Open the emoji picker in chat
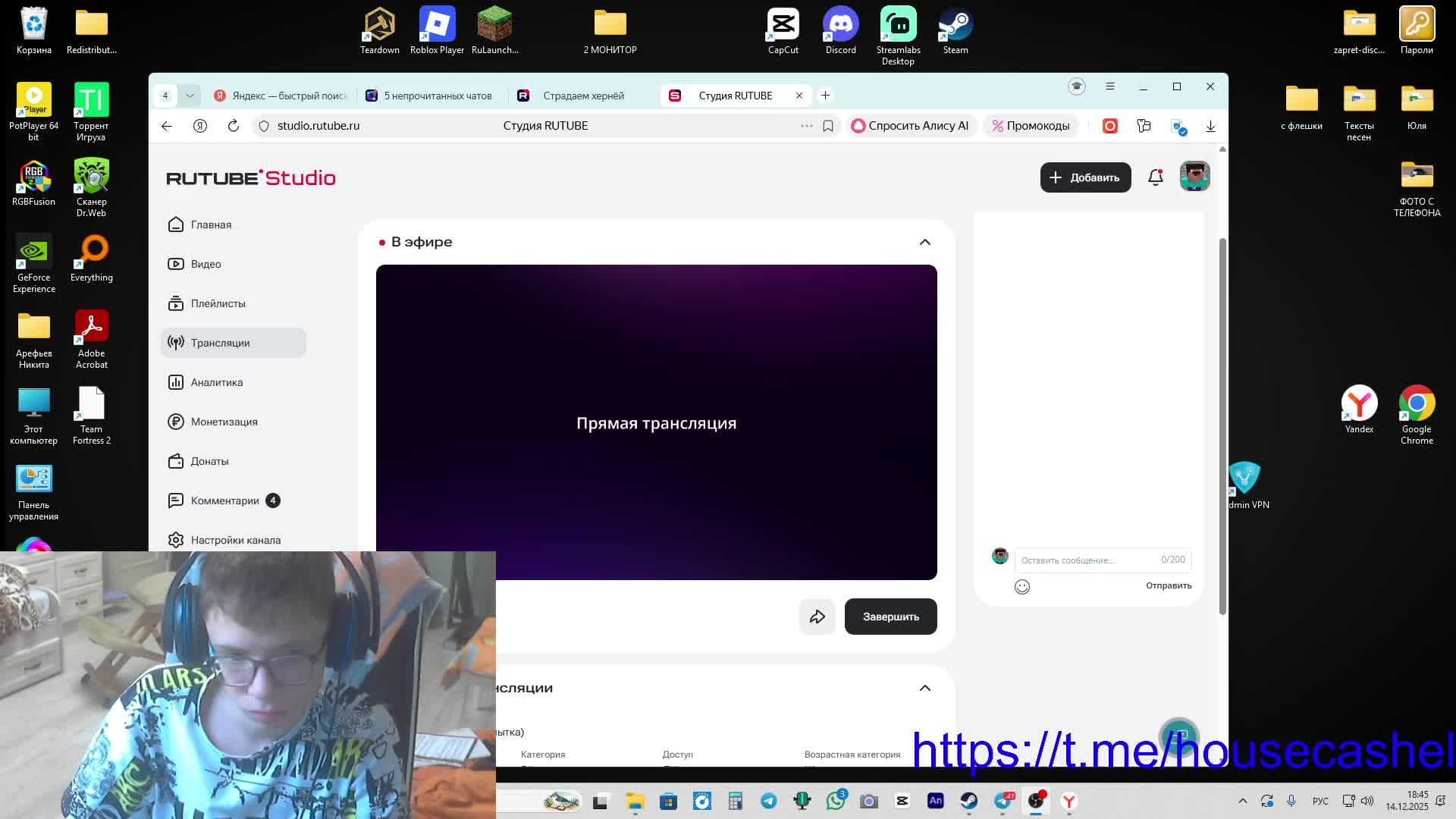The width and height of the screenshot is (1456, 819). (x=1021, y=586)
